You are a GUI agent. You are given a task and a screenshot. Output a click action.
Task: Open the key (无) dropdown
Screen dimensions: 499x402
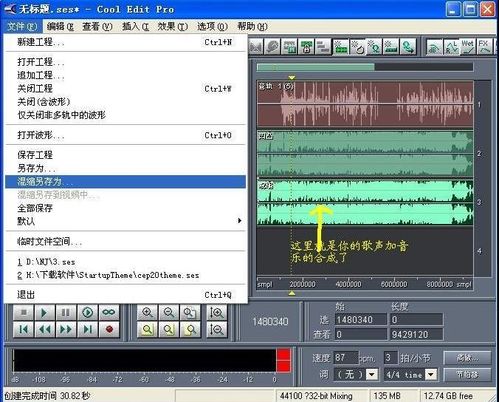pos(372,374)
